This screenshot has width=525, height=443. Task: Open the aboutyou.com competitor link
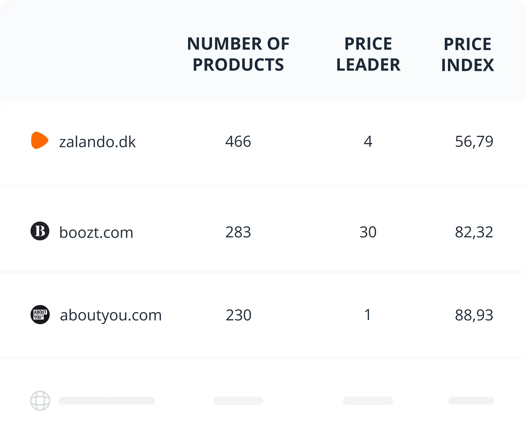click(111, 315)
